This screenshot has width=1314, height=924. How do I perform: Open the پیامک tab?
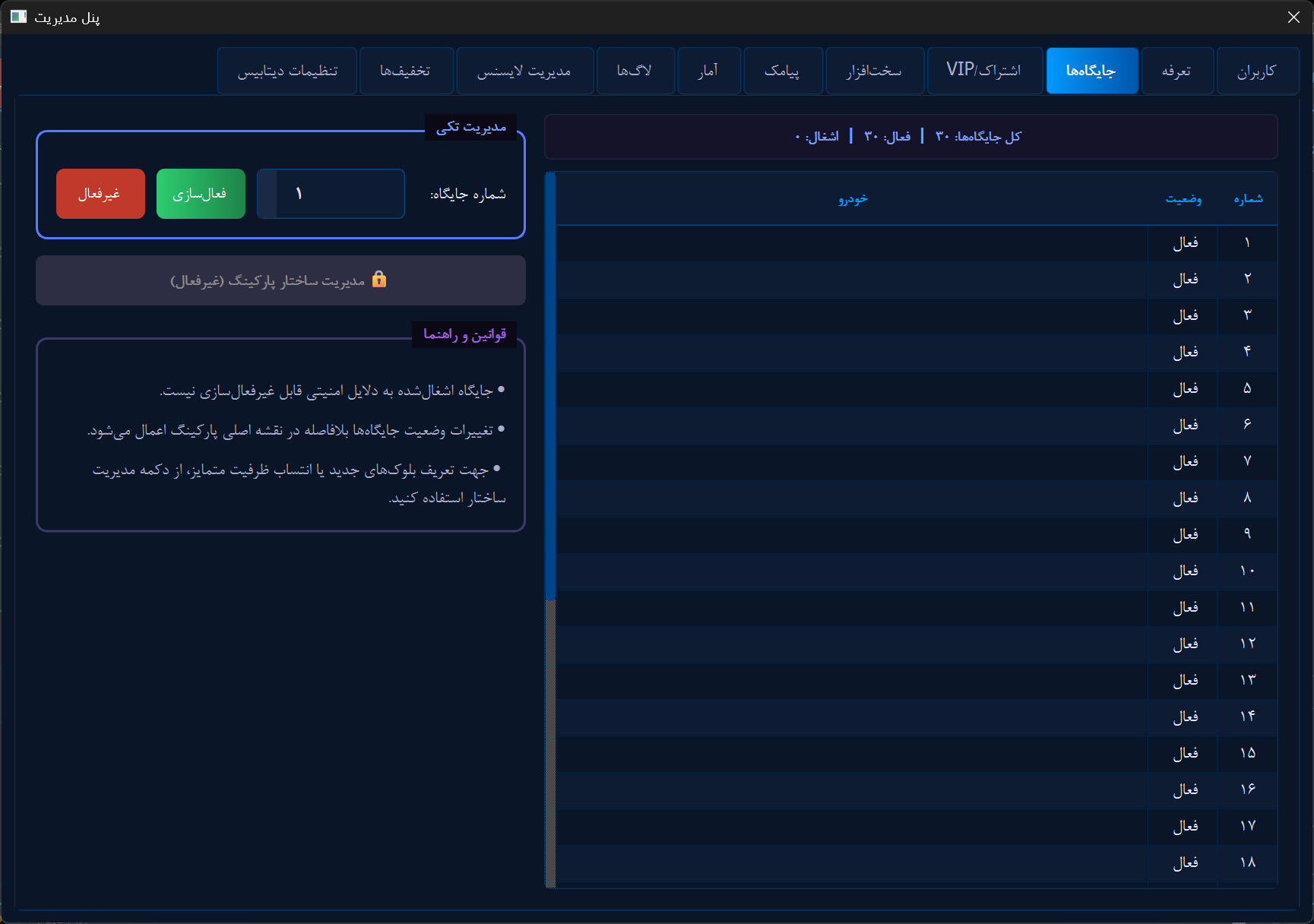tap(782, 71)
